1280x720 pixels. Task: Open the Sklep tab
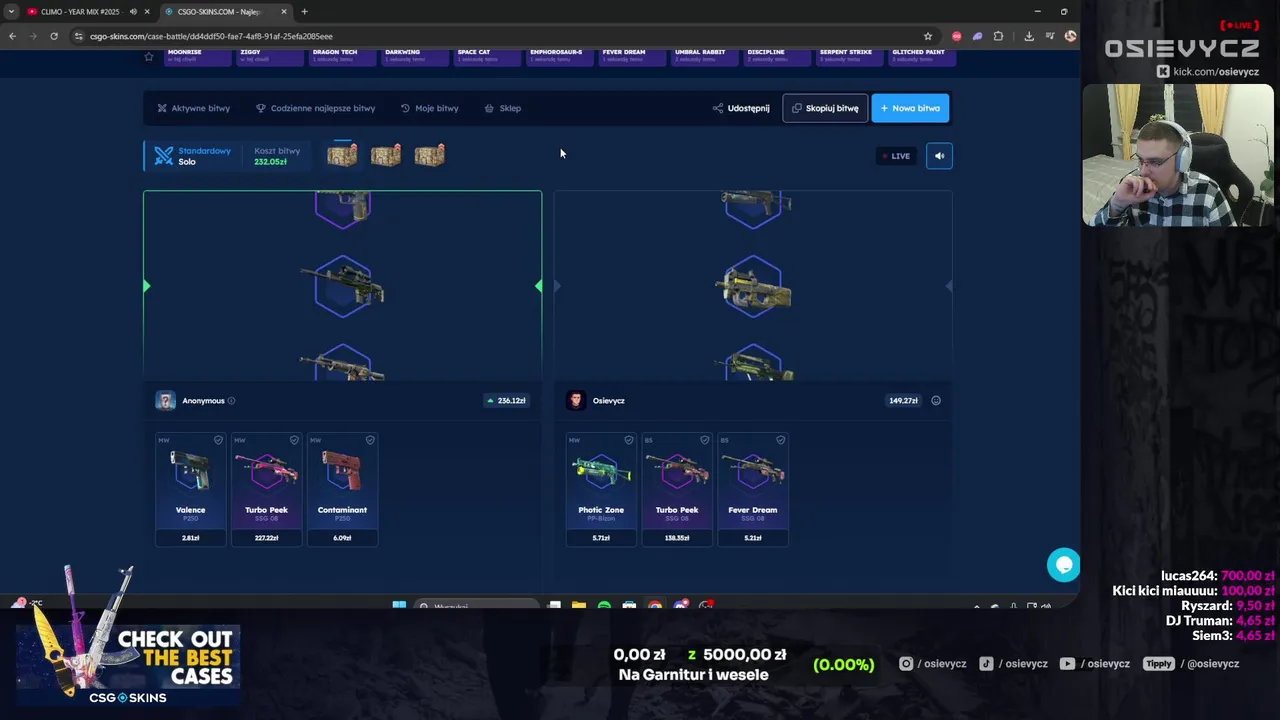click(503, 108)
